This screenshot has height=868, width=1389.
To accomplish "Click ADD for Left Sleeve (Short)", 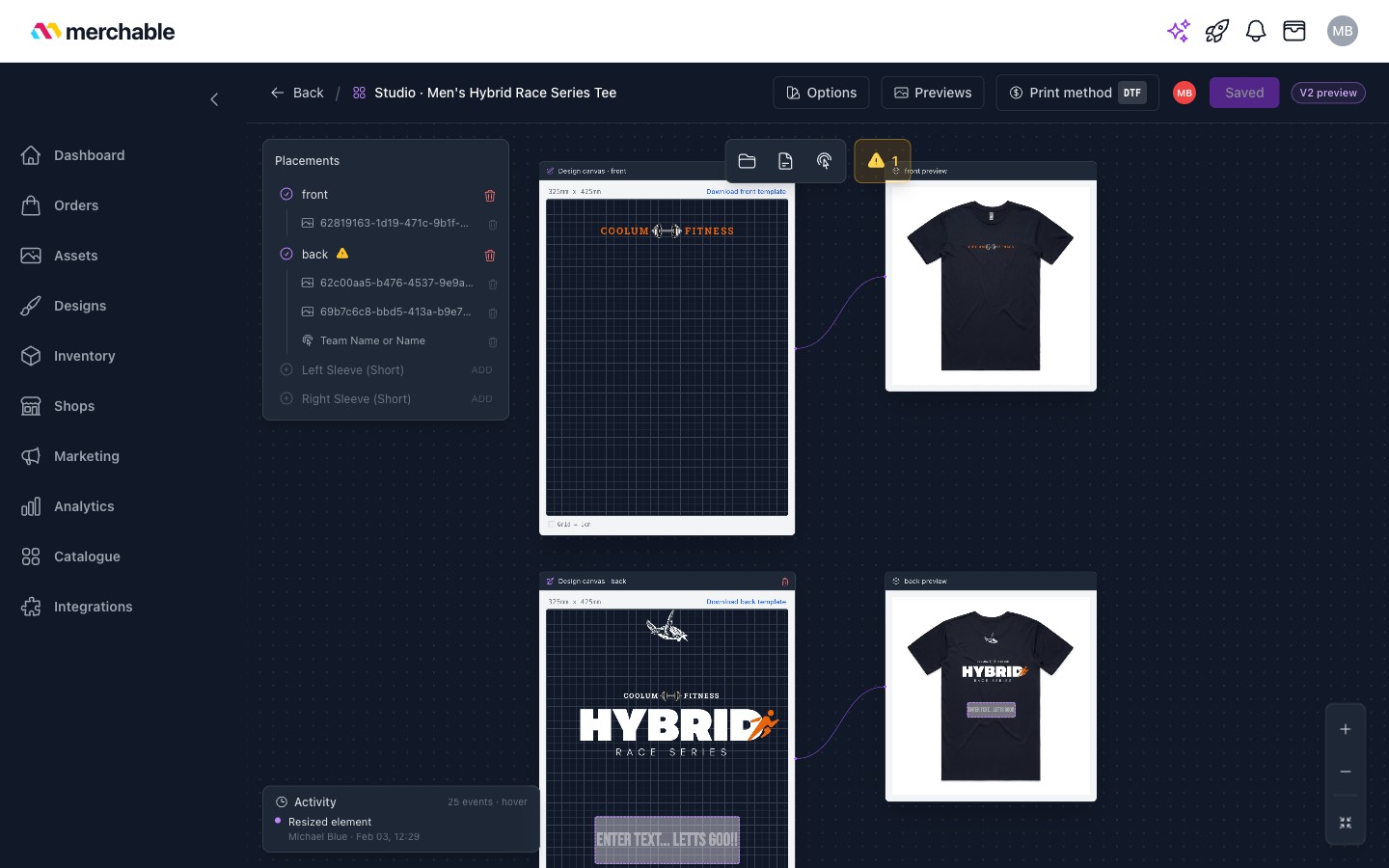I will [x=482, y=370].
